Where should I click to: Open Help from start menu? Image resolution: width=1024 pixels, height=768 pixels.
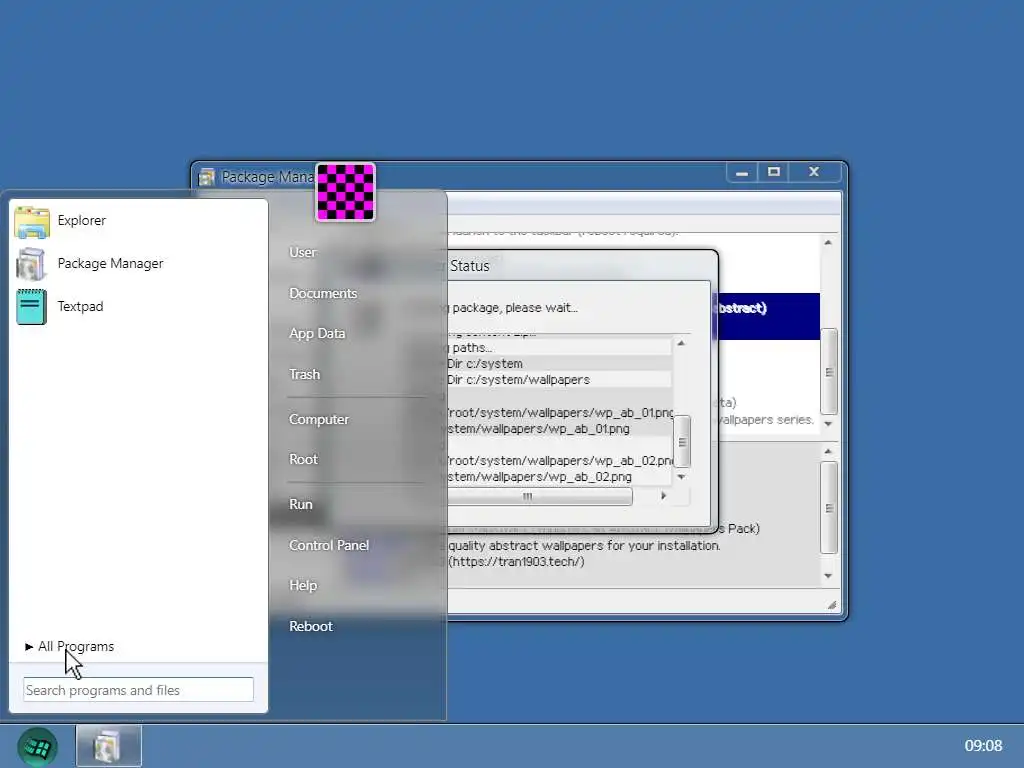point(302,586)
